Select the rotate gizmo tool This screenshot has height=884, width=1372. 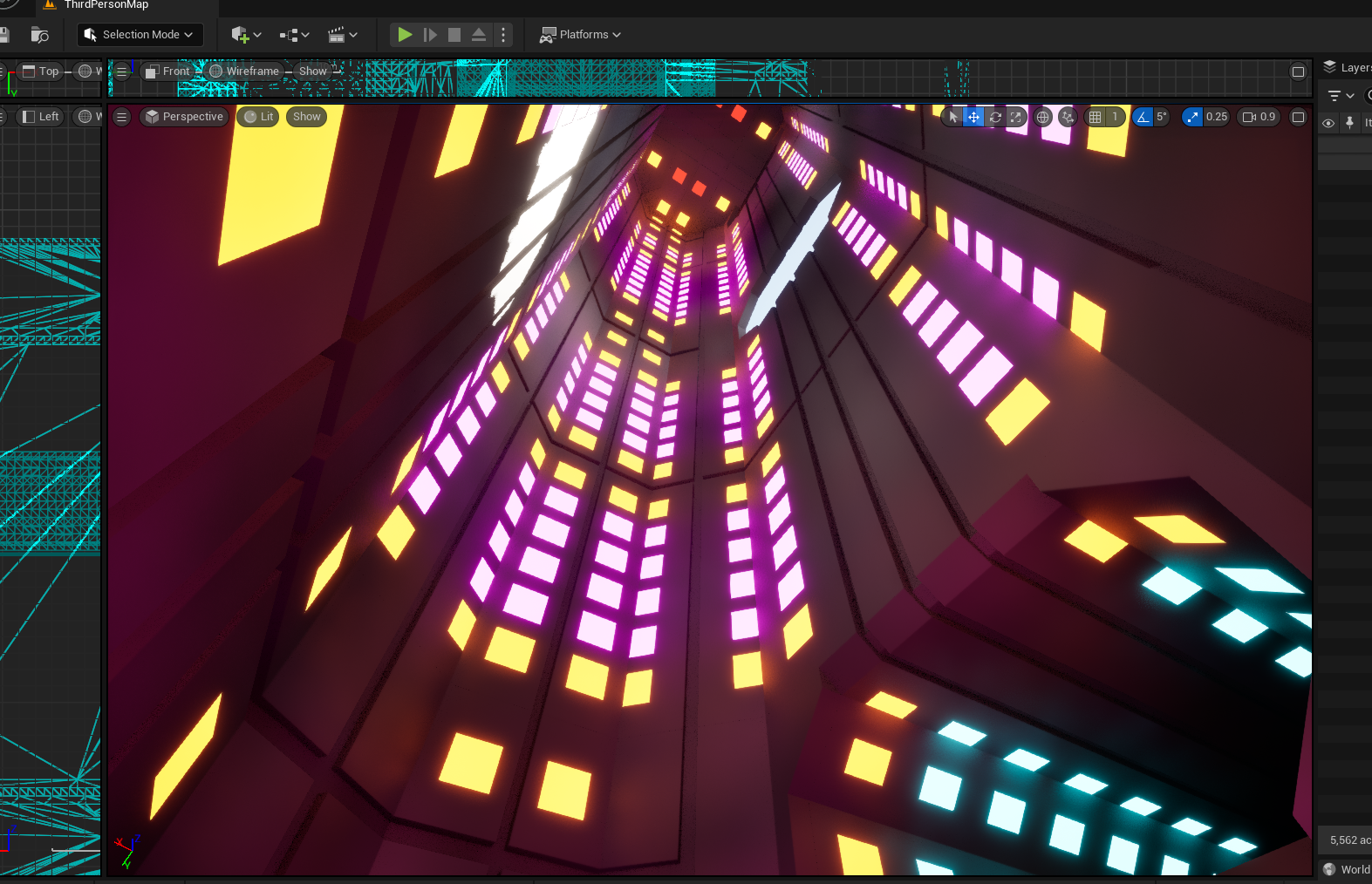coord(994,117)
